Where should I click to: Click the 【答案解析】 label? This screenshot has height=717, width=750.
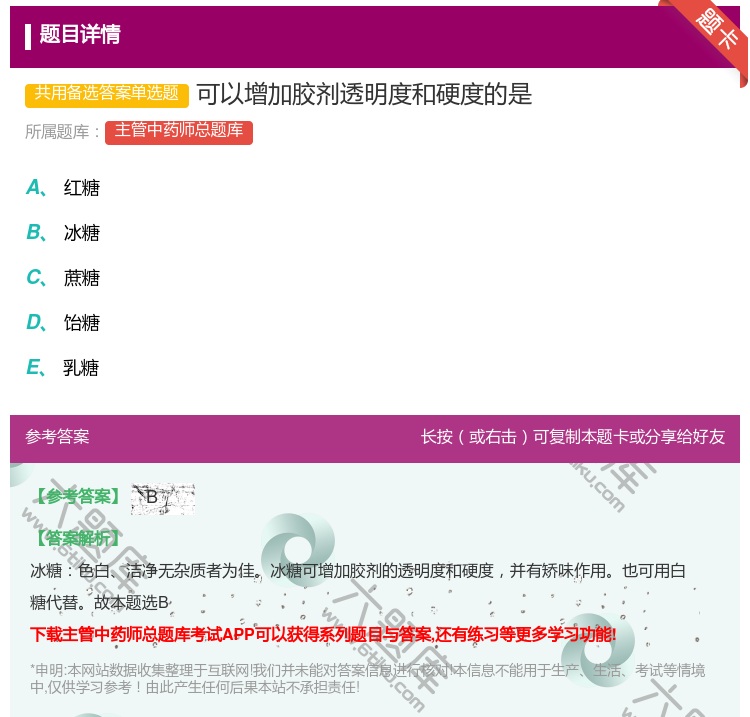[78, 538]
